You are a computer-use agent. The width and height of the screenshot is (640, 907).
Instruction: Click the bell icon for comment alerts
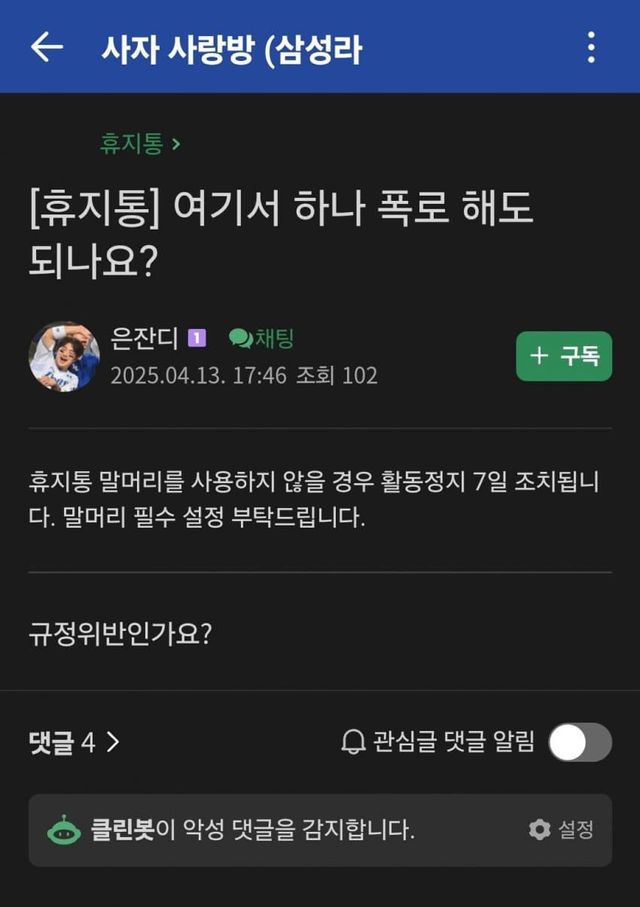tap(353, 742)
